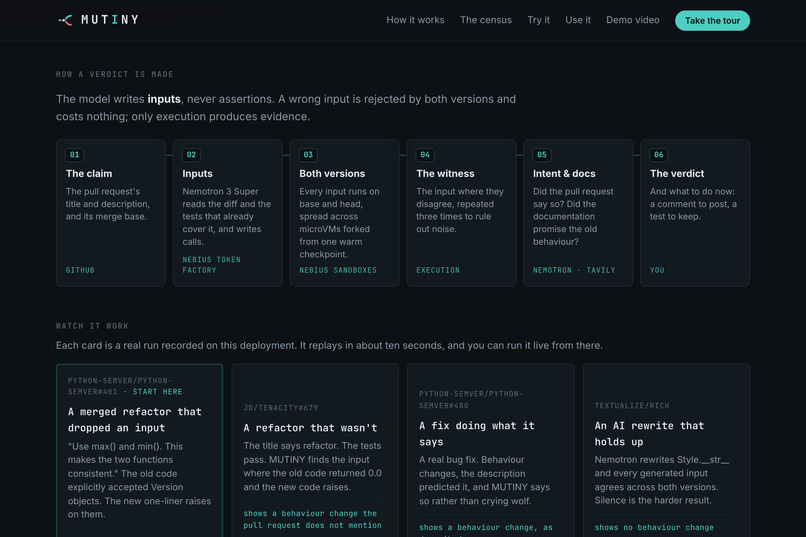Click the GITHUB tag label
806x537 pixels.
[x=80, y=270]
